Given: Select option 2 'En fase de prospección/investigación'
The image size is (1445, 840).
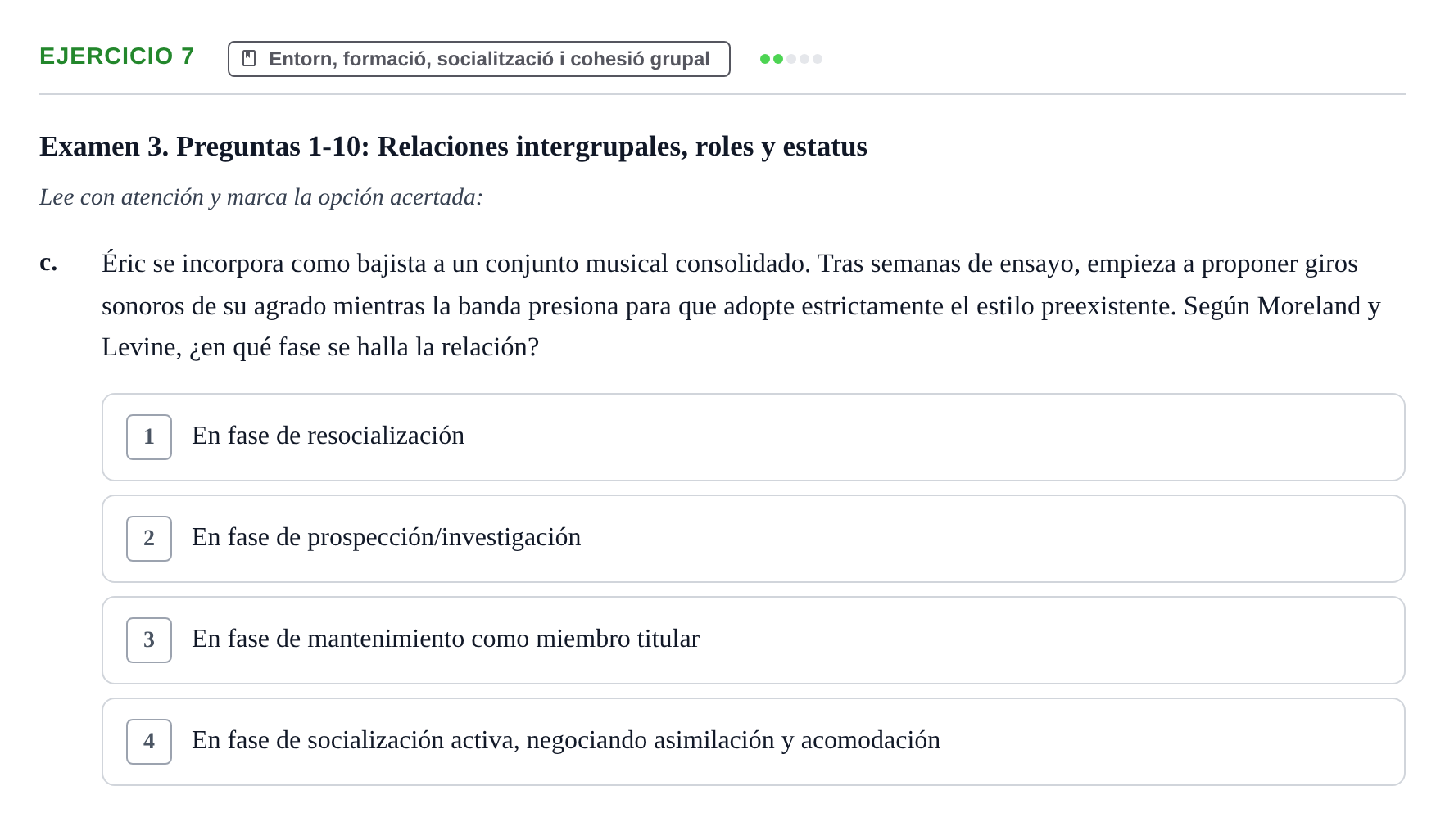Looking at the screenshot, I should click(x=753, y=539).
